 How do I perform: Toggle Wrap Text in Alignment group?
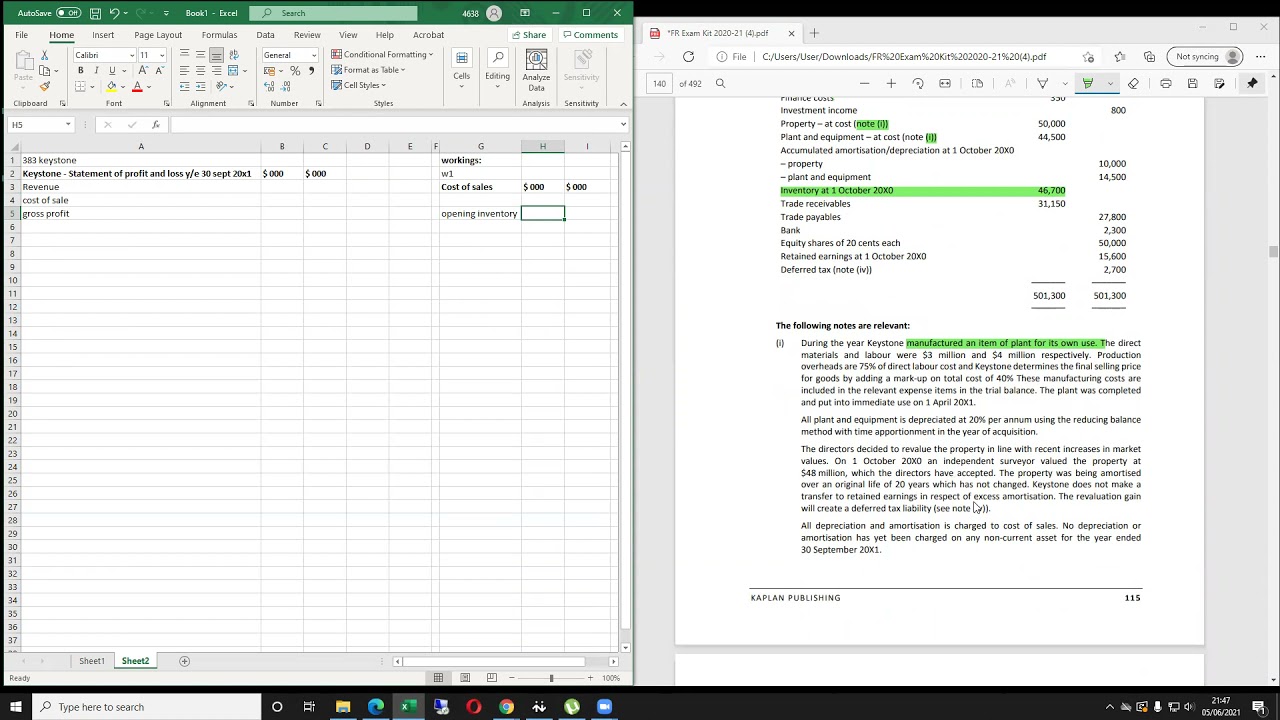coord(234,54)
